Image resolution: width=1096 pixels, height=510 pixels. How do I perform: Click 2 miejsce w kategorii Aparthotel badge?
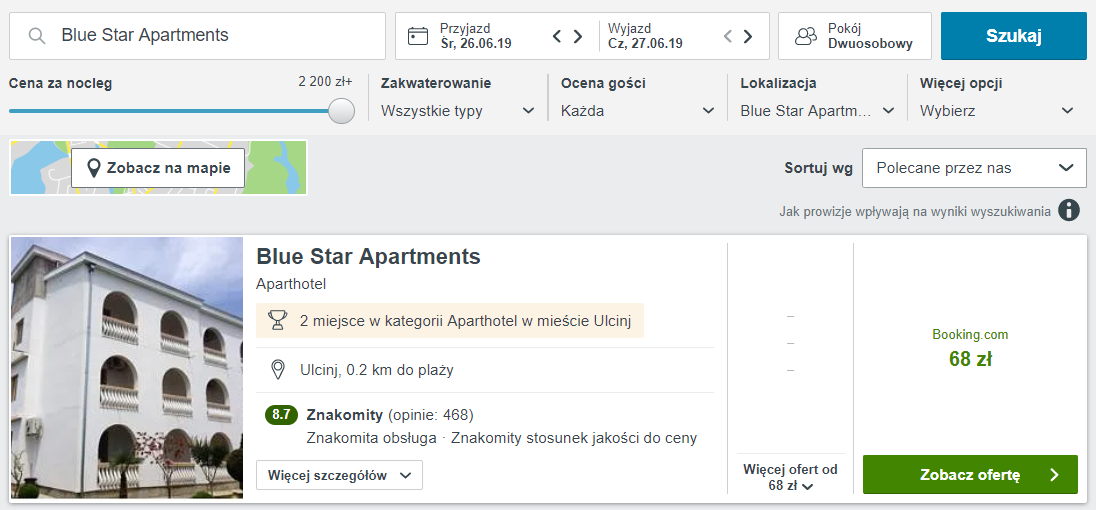click(449, 321)
